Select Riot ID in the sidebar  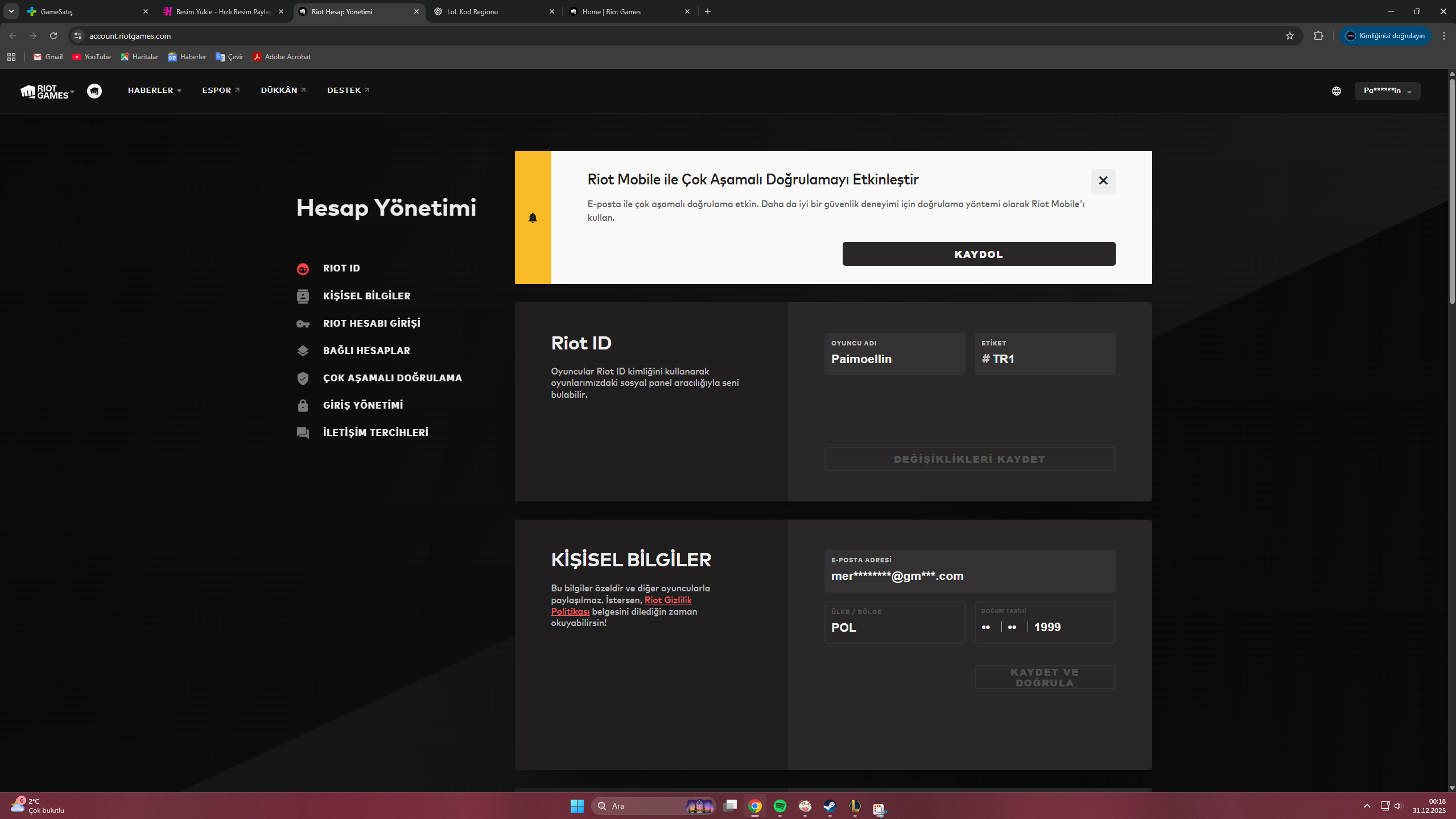coord(341,269)
